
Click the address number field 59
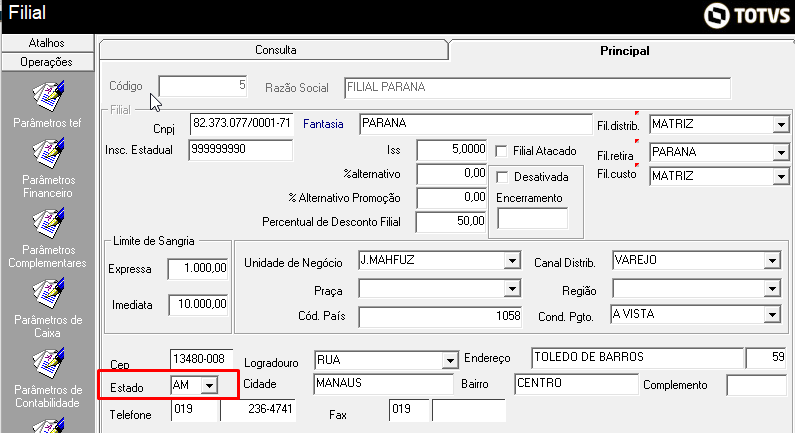tap(766, 358)
